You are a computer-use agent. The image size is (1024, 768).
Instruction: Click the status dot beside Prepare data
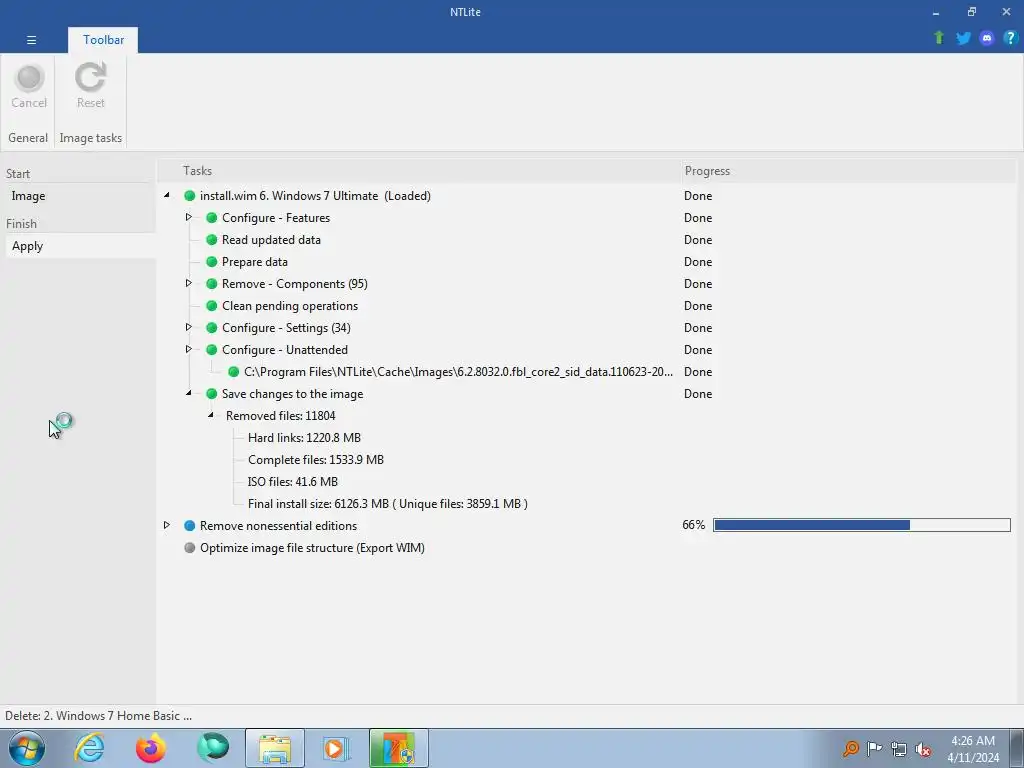[x=212, y=262]
